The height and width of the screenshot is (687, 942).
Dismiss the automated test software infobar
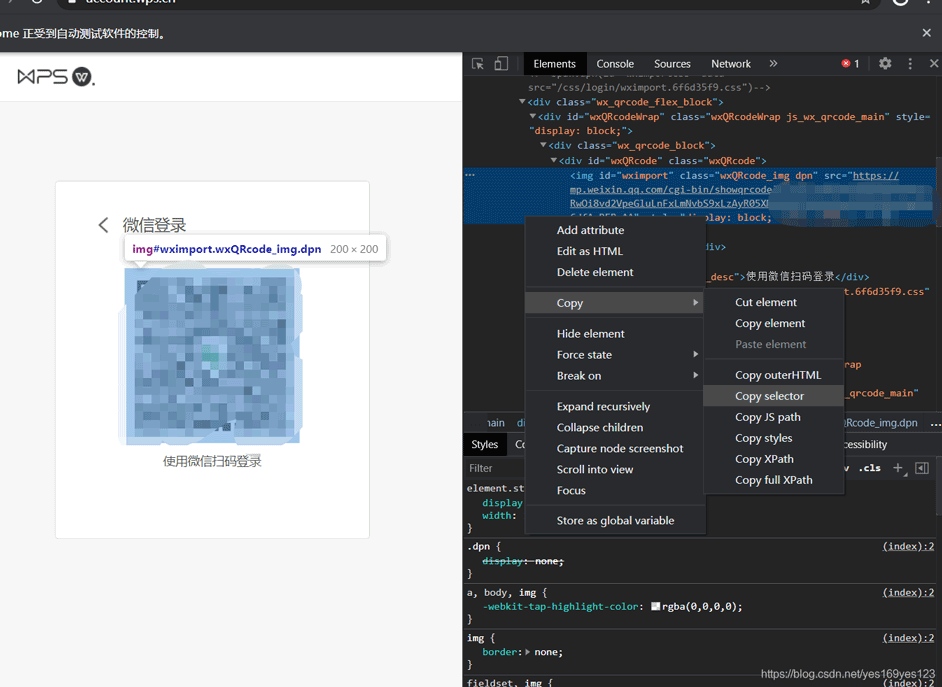click(926, 33)
